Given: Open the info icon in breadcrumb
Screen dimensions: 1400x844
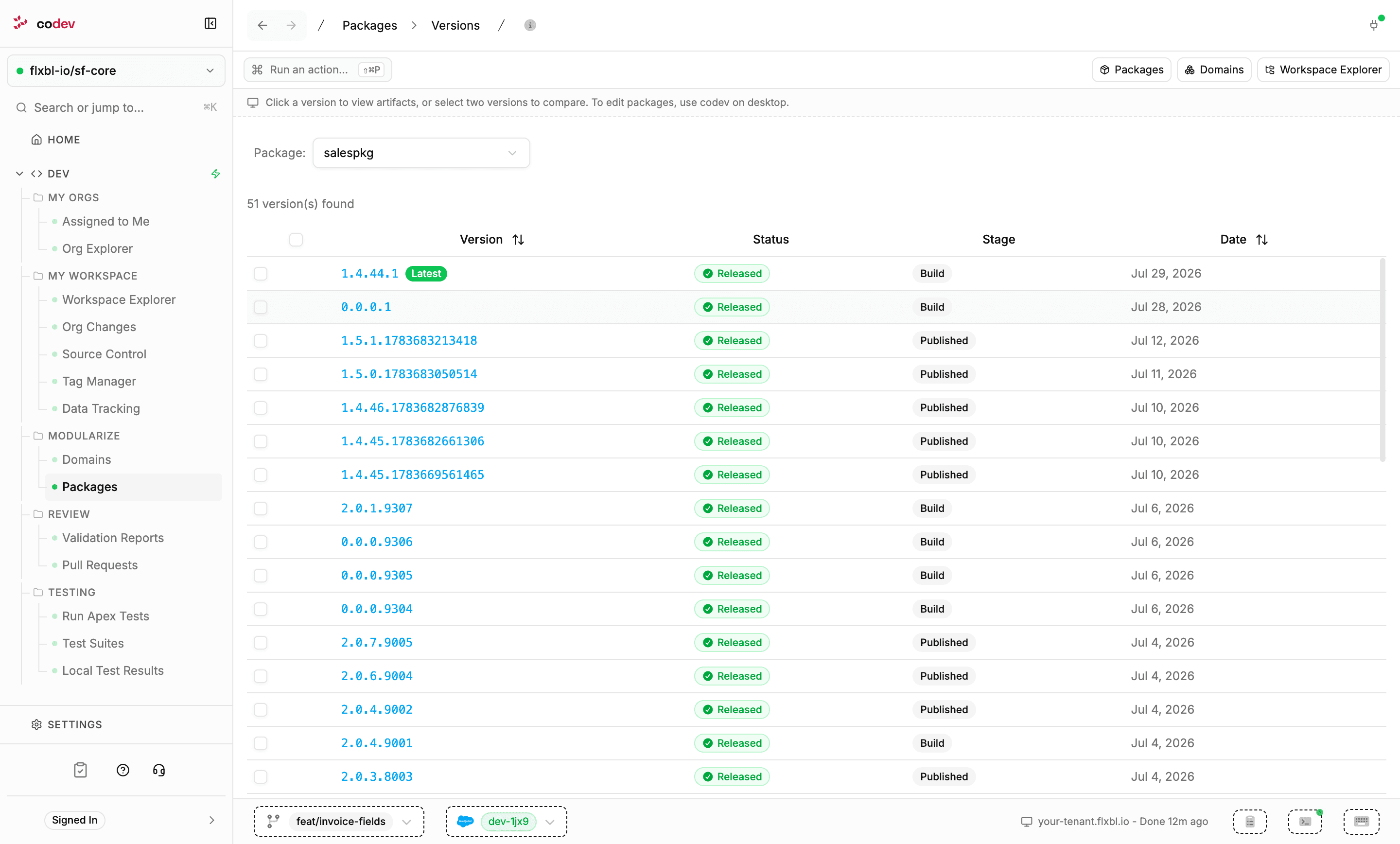Looking at the screenshot, I should tap(529, 25).
